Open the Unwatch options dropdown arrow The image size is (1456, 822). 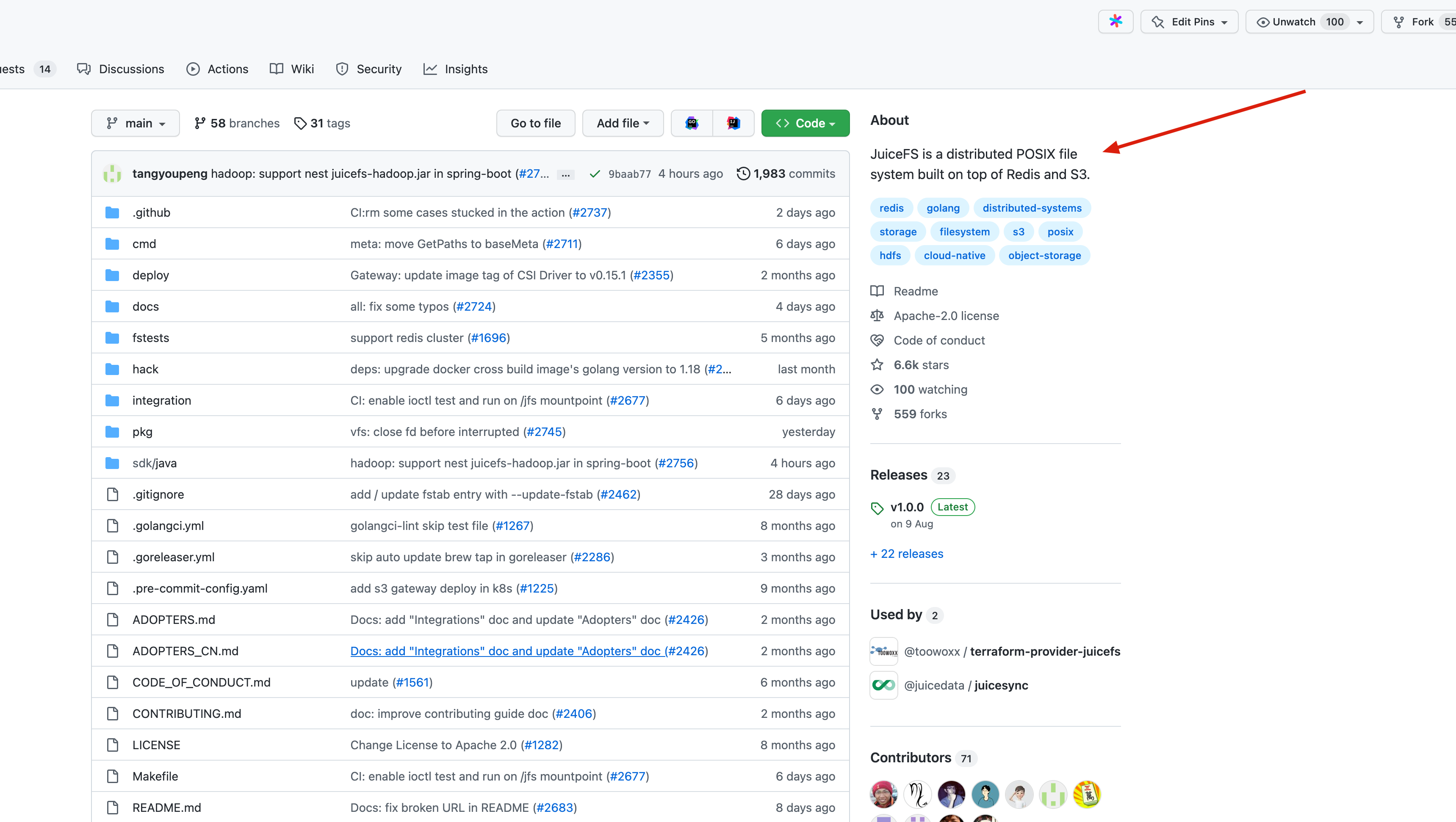[1359, 22]
